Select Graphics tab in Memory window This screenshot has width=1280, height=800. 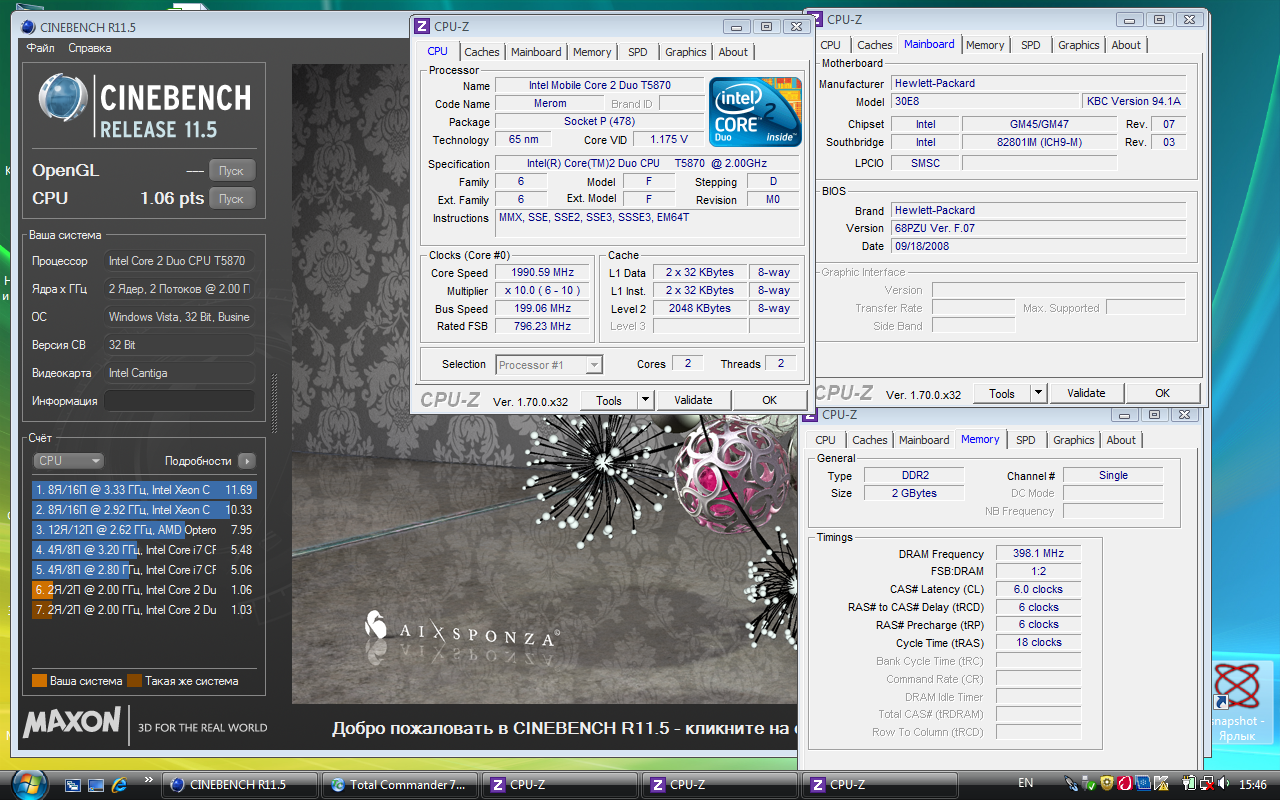click(1074, 440)
